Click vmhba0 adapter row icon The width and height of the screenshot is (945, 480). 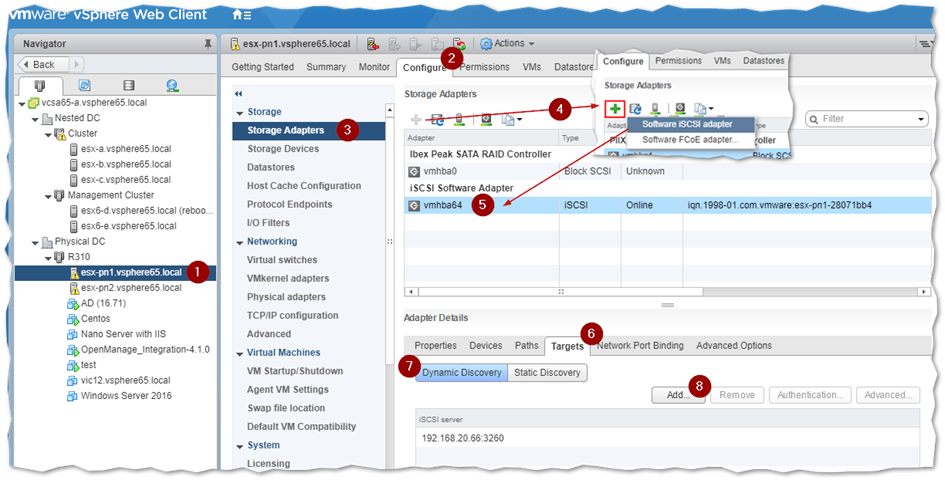click(414, 171)
